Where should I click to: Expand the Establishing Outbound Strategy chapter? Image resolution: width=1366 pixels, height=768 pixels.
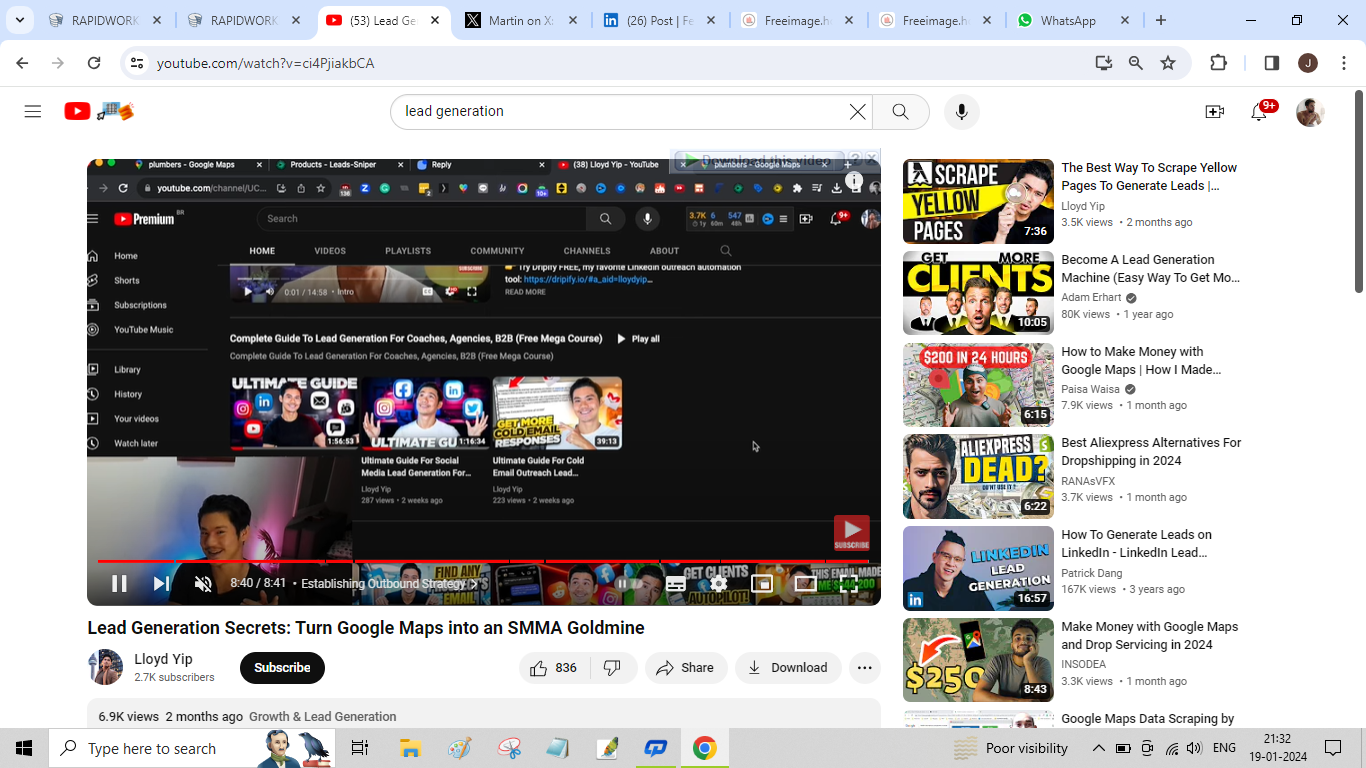click(389, 584)
